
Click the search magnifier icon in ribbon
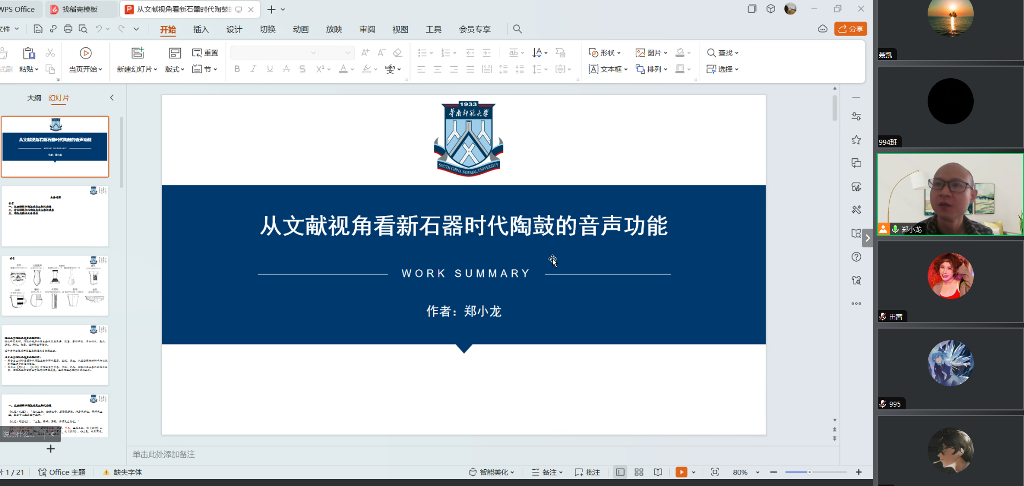click(518, 29)
